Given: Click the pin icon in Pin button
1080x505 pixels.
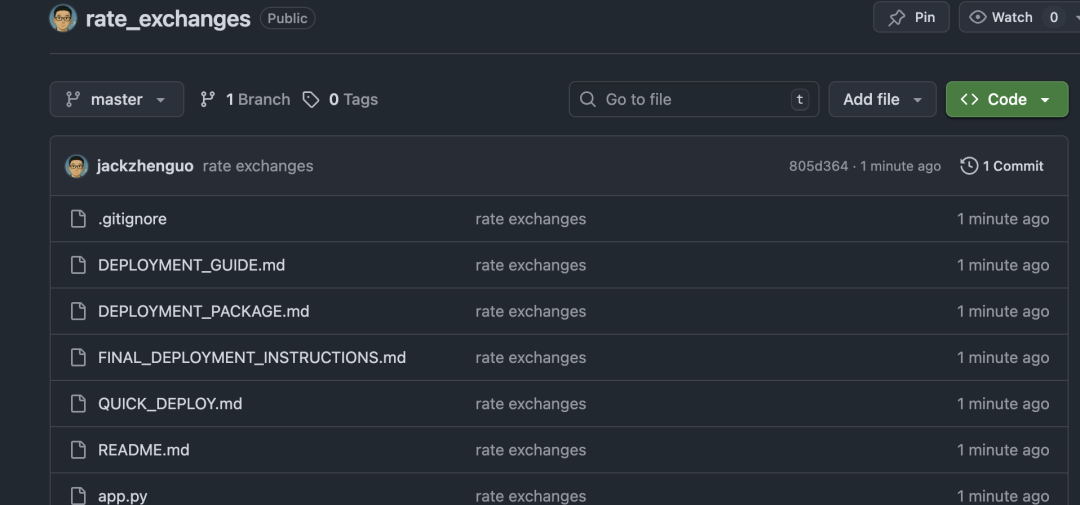Looking at the screenshot, I should coord(897,17).
